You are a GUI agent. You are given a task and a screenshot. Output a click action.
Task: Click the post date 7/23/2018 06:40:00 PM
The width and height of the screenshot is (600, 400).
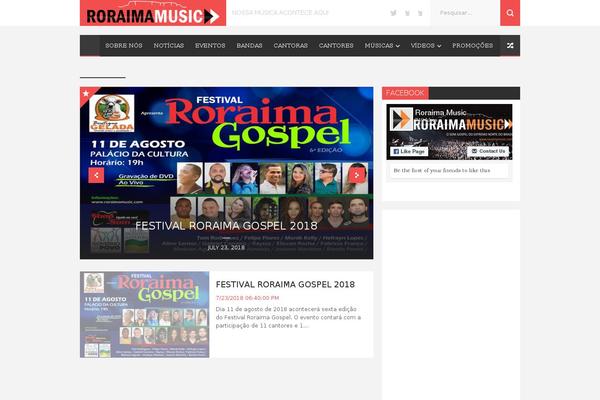point(247,298)
